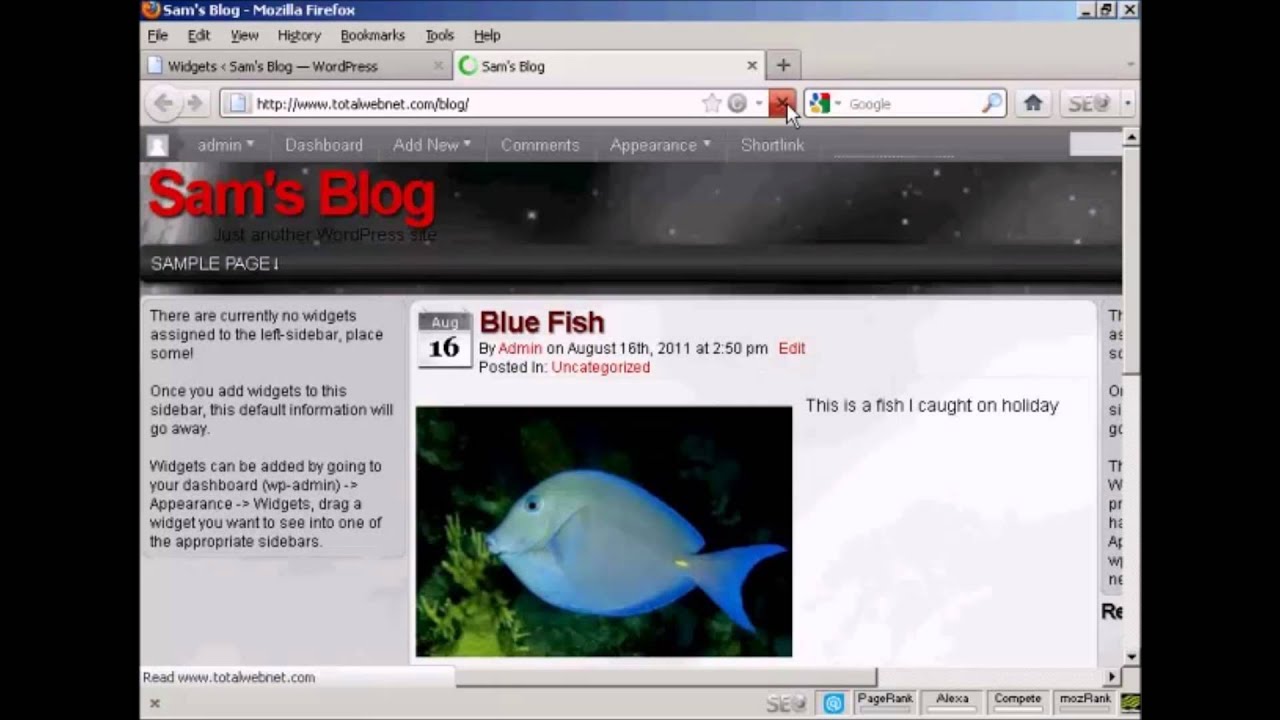Click the admin avatar icon

(158, 145)
